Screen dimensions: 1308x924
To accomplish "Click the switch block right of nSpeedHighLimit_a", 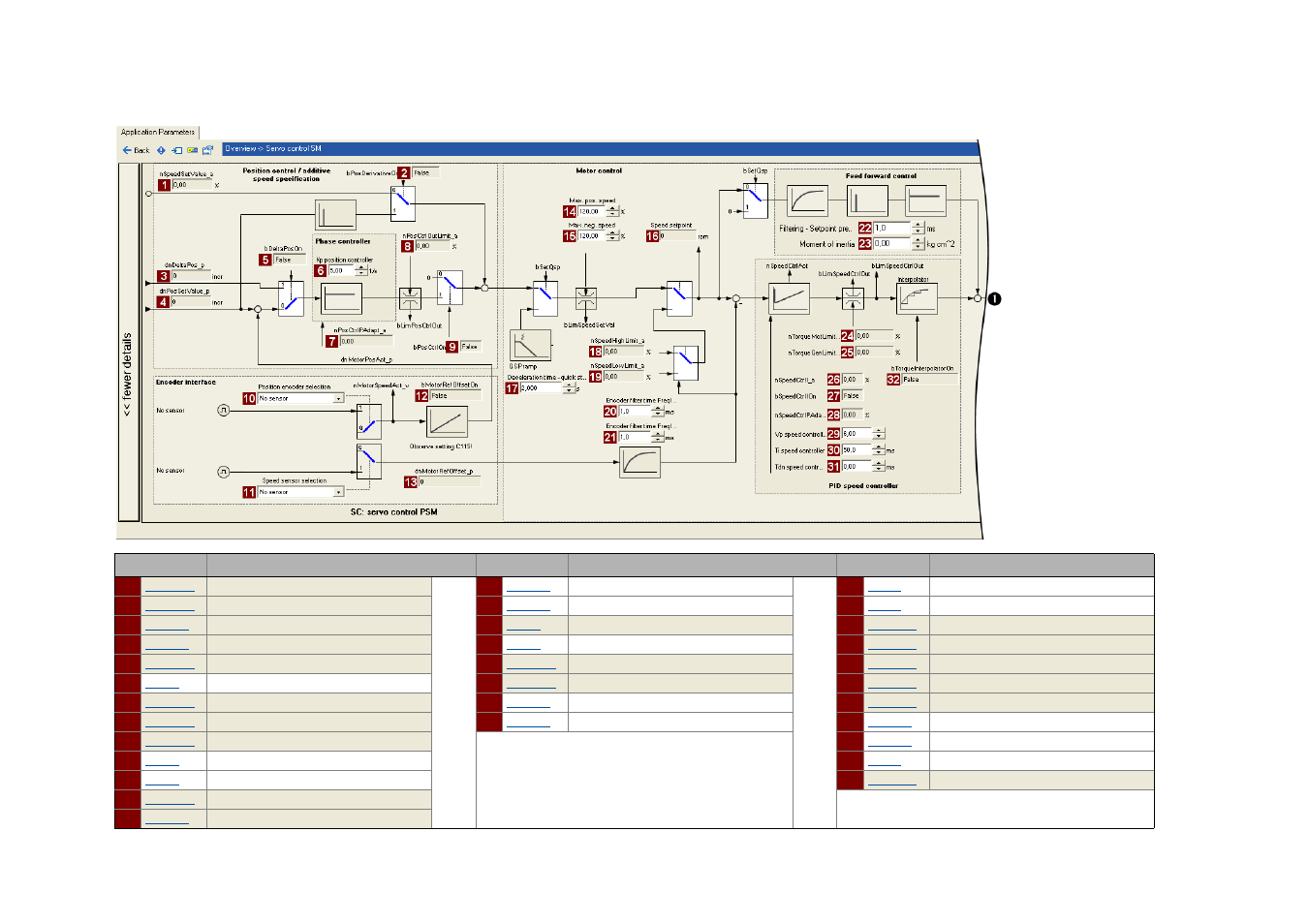I will click(x=687, y=363).
